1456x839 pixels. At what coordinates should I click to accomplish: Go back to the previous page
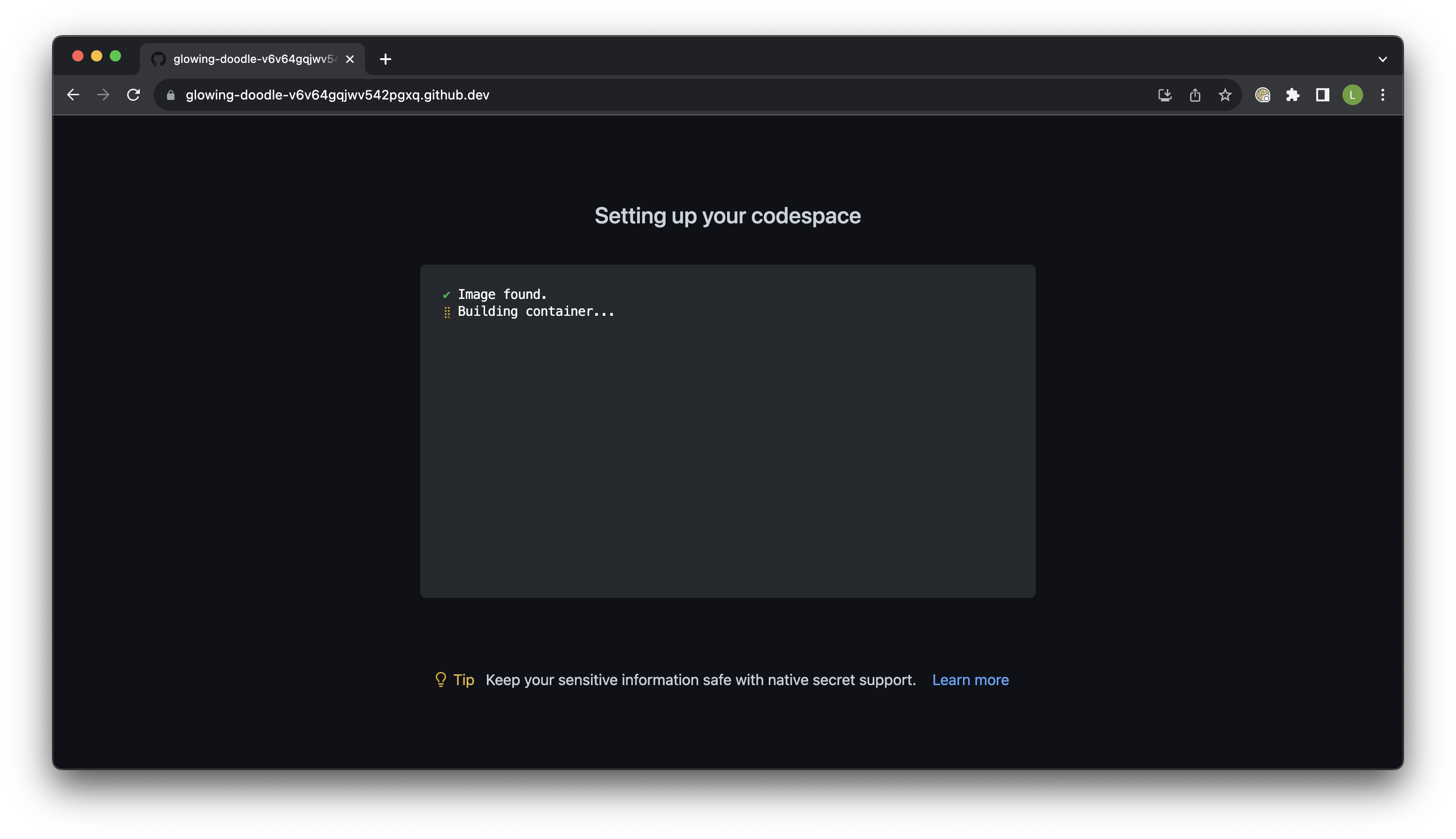pos(73,95)
